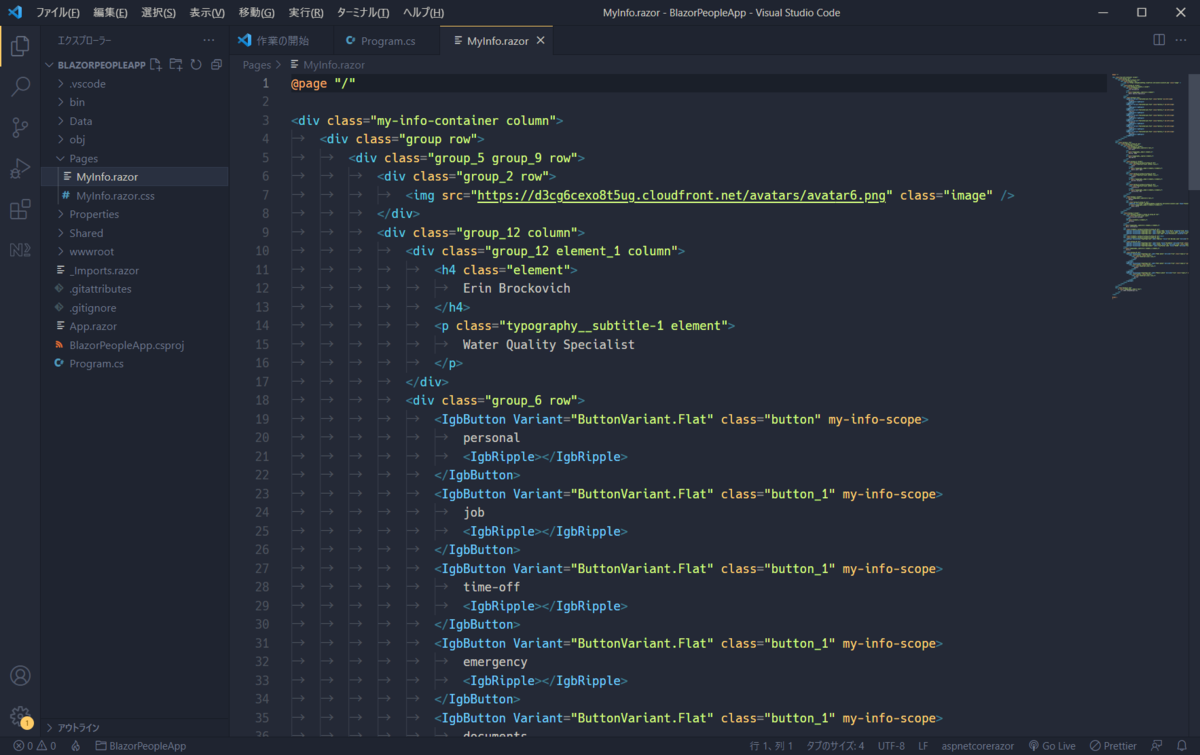Open the Manage gear icon
1200x755 pixels.
tap(20, 716)
